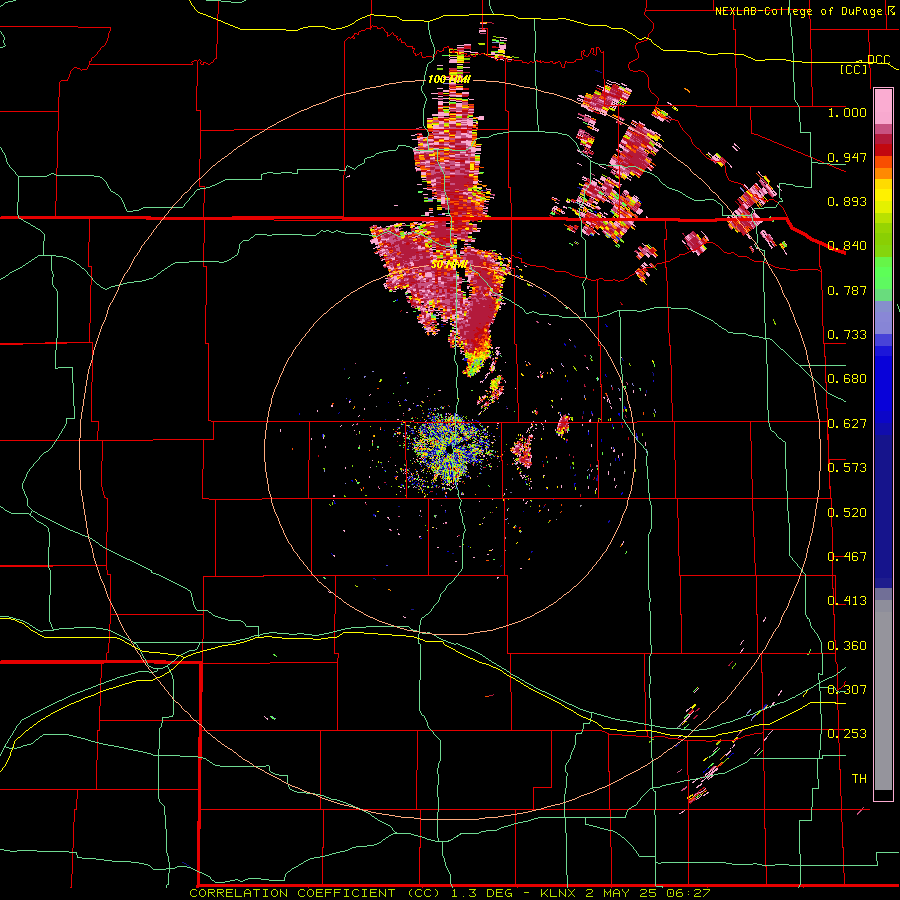
Task: Click the NEXLAB-College of DuPage header text
Action: 798,11
